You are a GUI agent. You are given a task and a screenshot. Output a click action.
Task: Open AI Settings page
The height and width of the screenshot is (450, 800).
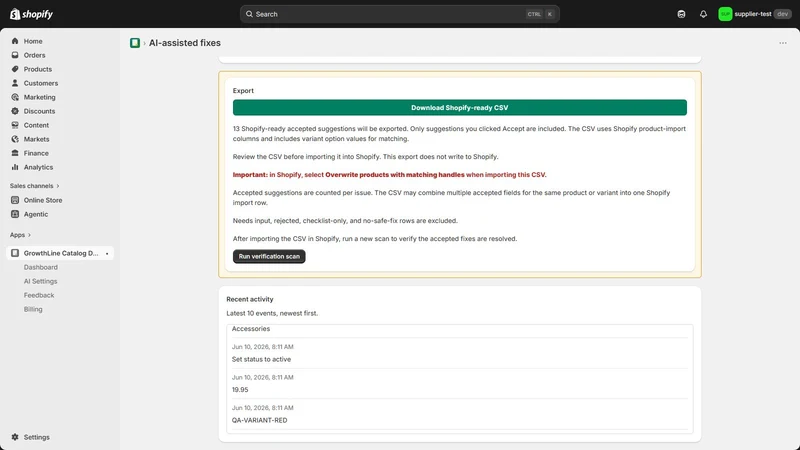click(40, 281)
